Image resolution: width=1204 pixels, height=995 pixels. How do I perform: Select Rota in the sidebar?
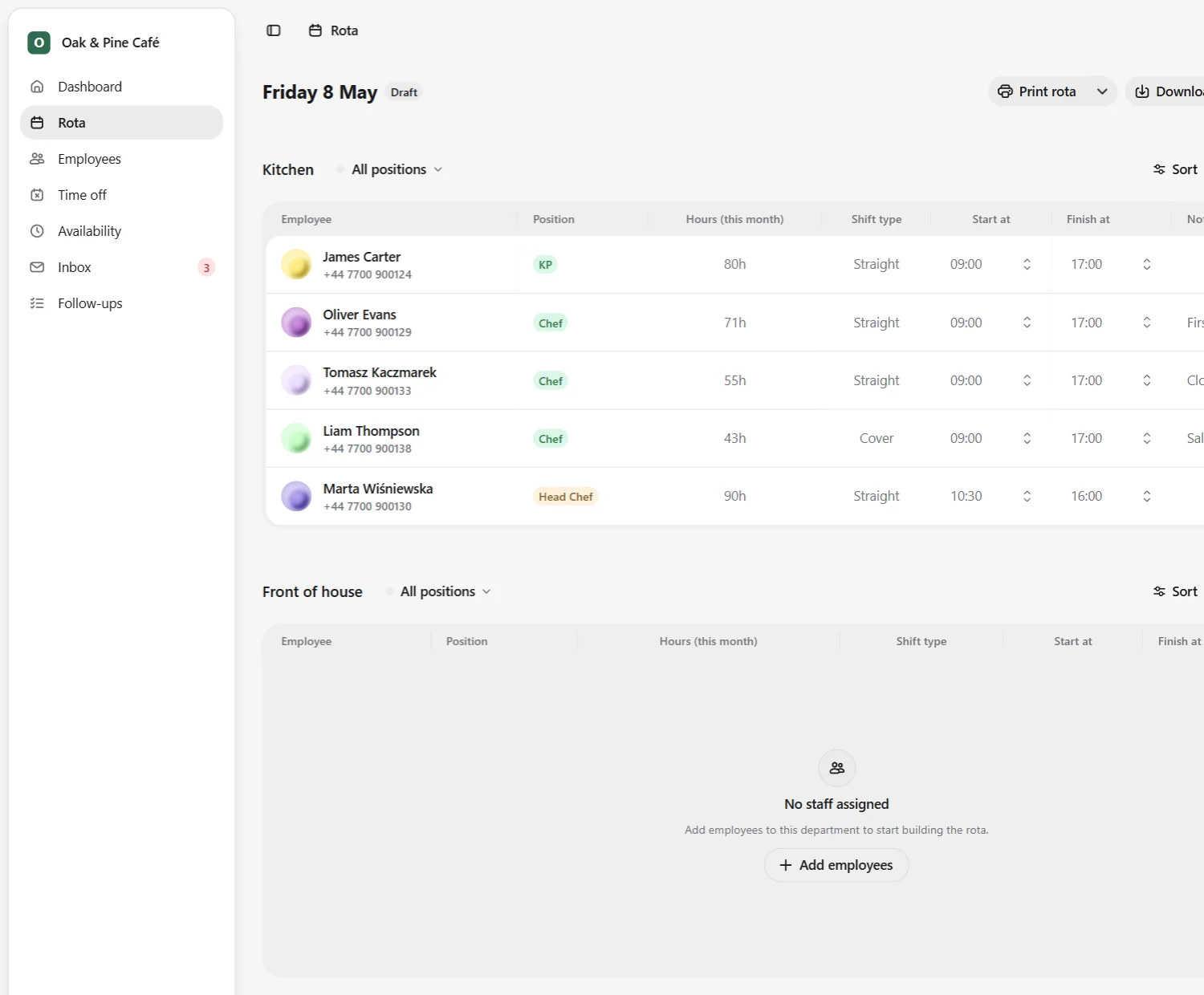[x=121, y=123]
